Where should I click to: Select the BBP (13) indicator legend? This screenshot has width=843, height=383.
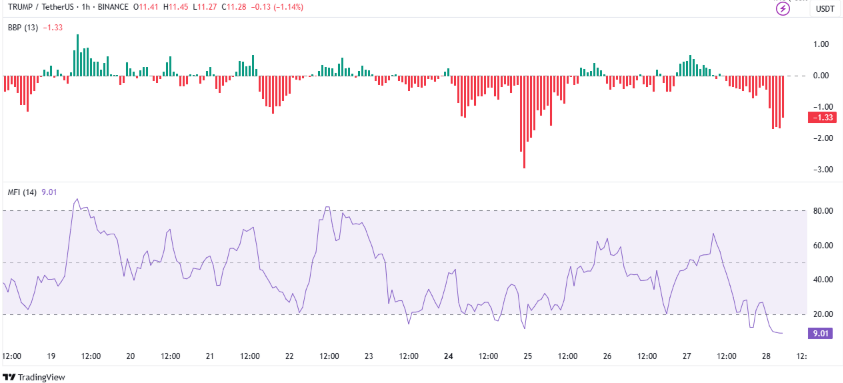(x=23, y=27)
